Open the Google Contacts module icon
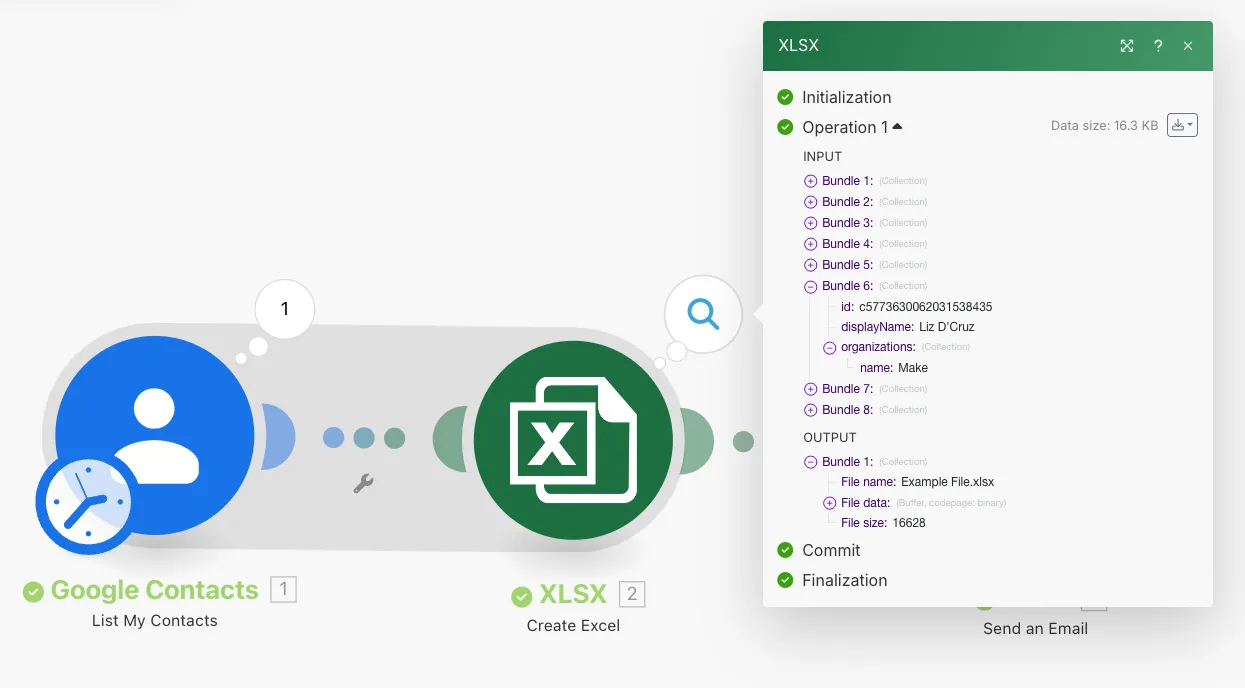The image size is (1245, 688). click(155, 434)
